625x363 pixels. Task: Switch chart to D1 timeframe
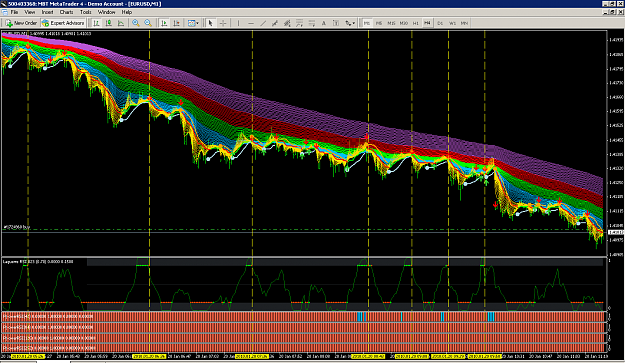[440, 23]
